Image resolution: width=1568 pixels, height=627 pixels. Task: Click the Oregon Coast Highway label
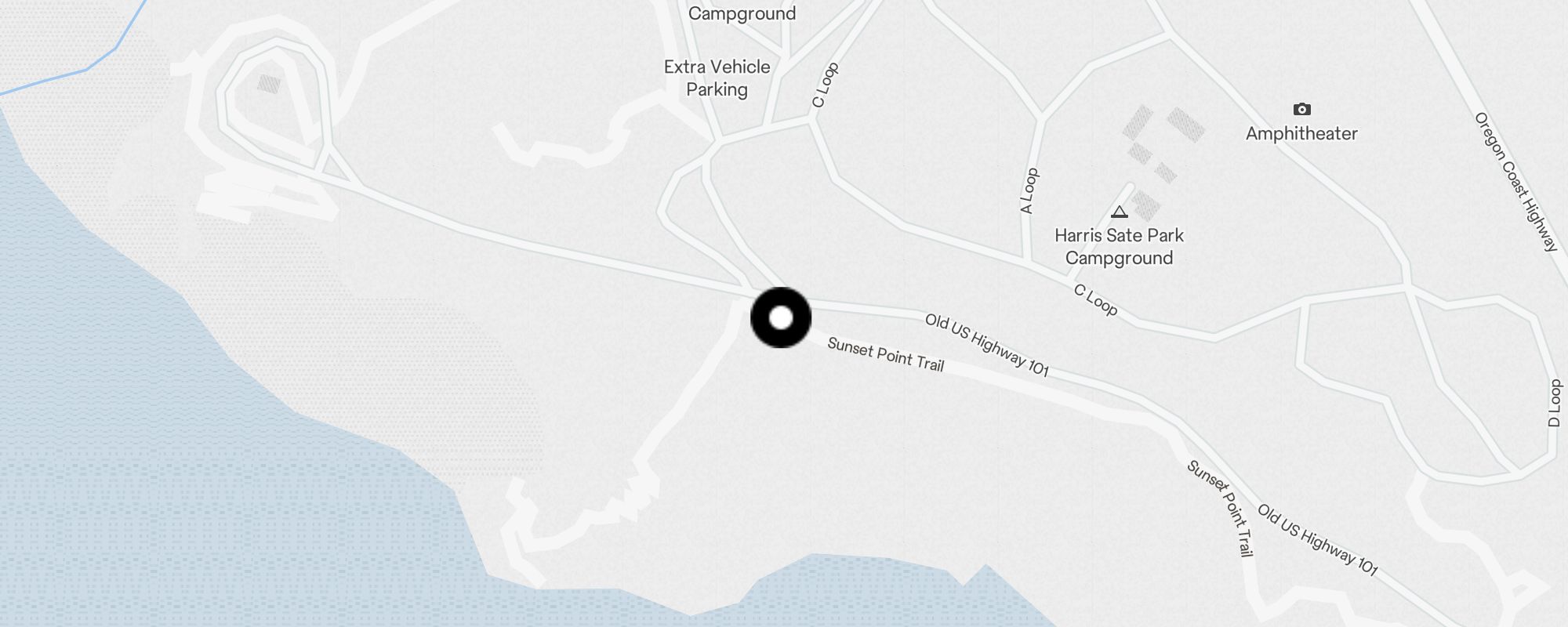[x=1515, y=182]
